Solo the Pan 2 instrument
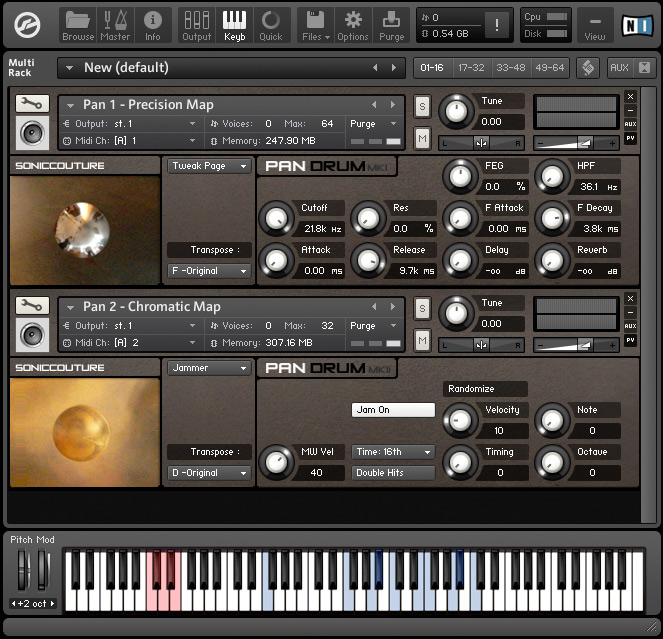The image size is (663, 639). pyautogui.click(x=422, y=308)
